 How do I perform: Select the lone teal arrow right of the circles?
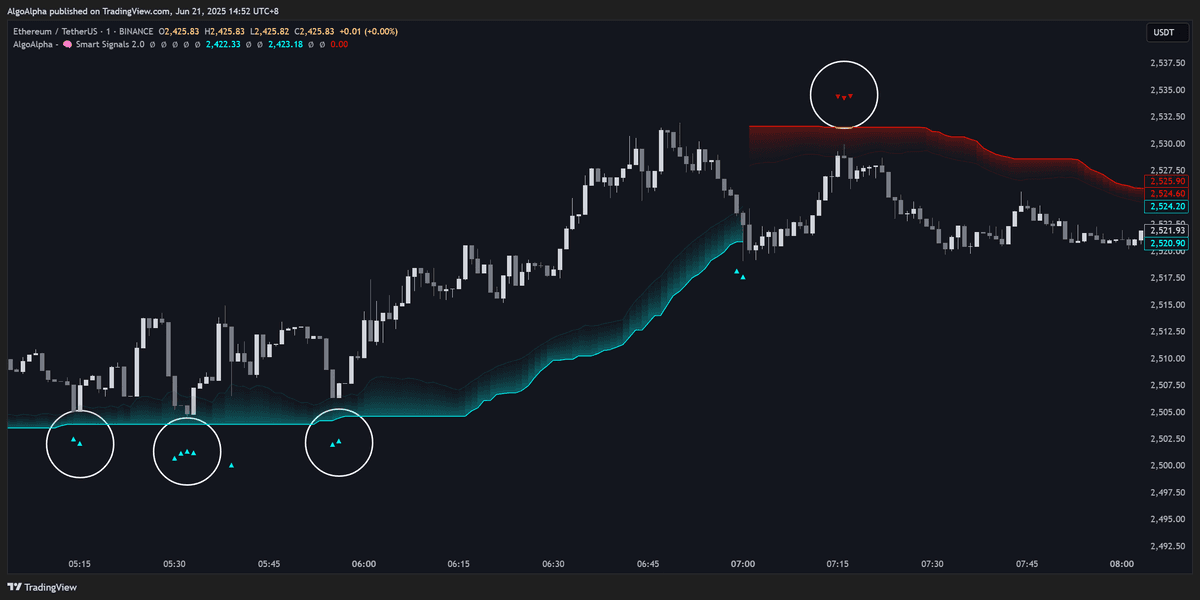click(x=231, y=465)
